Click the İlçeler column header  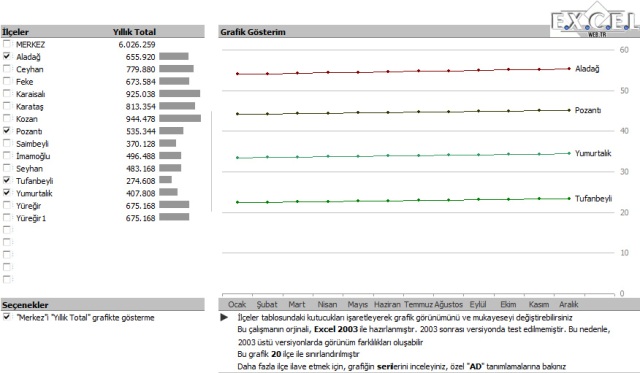(15, 32)
